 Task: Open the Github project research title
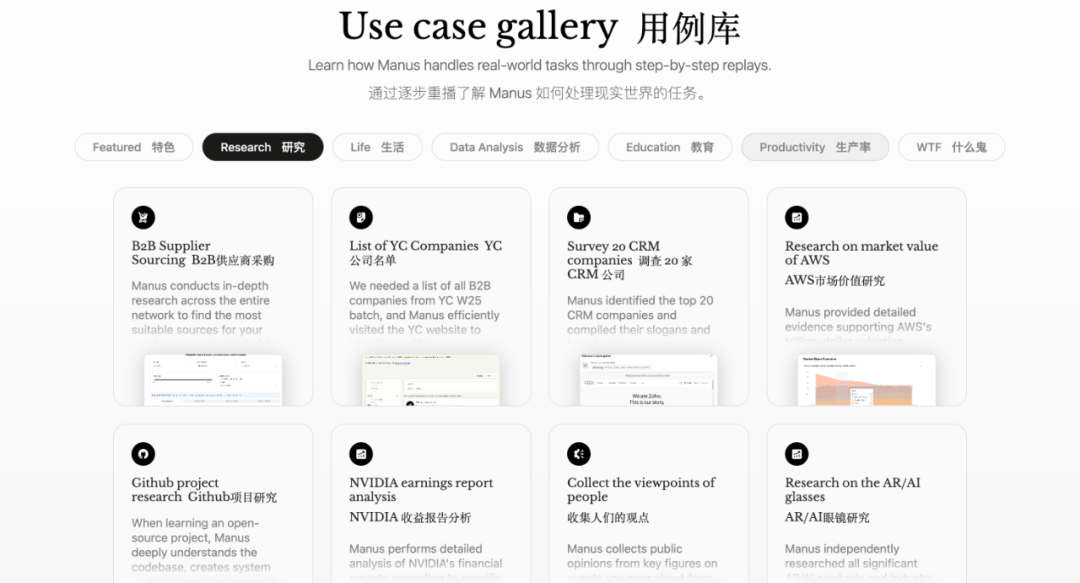(204, 489)
